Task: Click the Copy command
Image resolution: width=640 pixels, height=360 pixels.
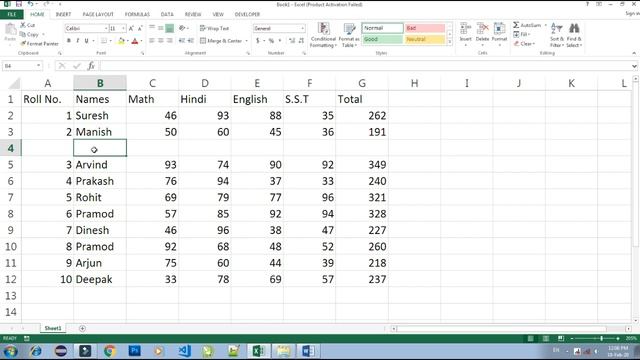Action: (29, 35)
